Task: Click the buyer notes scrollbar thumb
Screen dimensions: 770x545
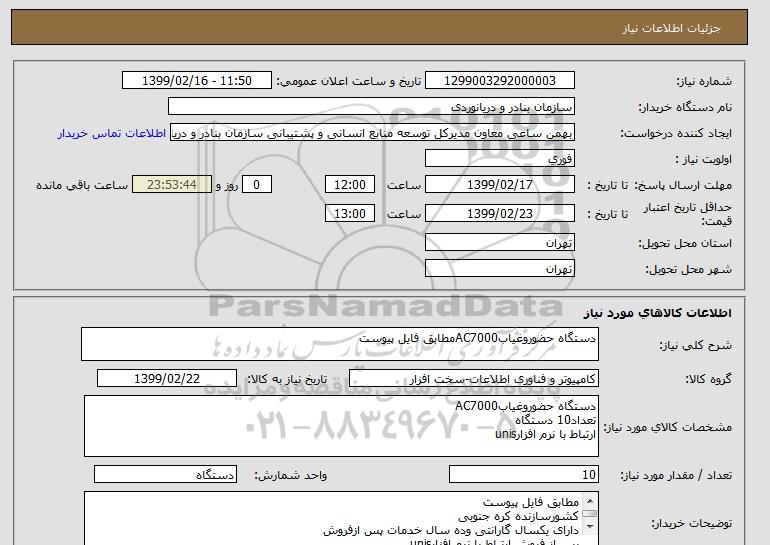Action: (589, 514)
